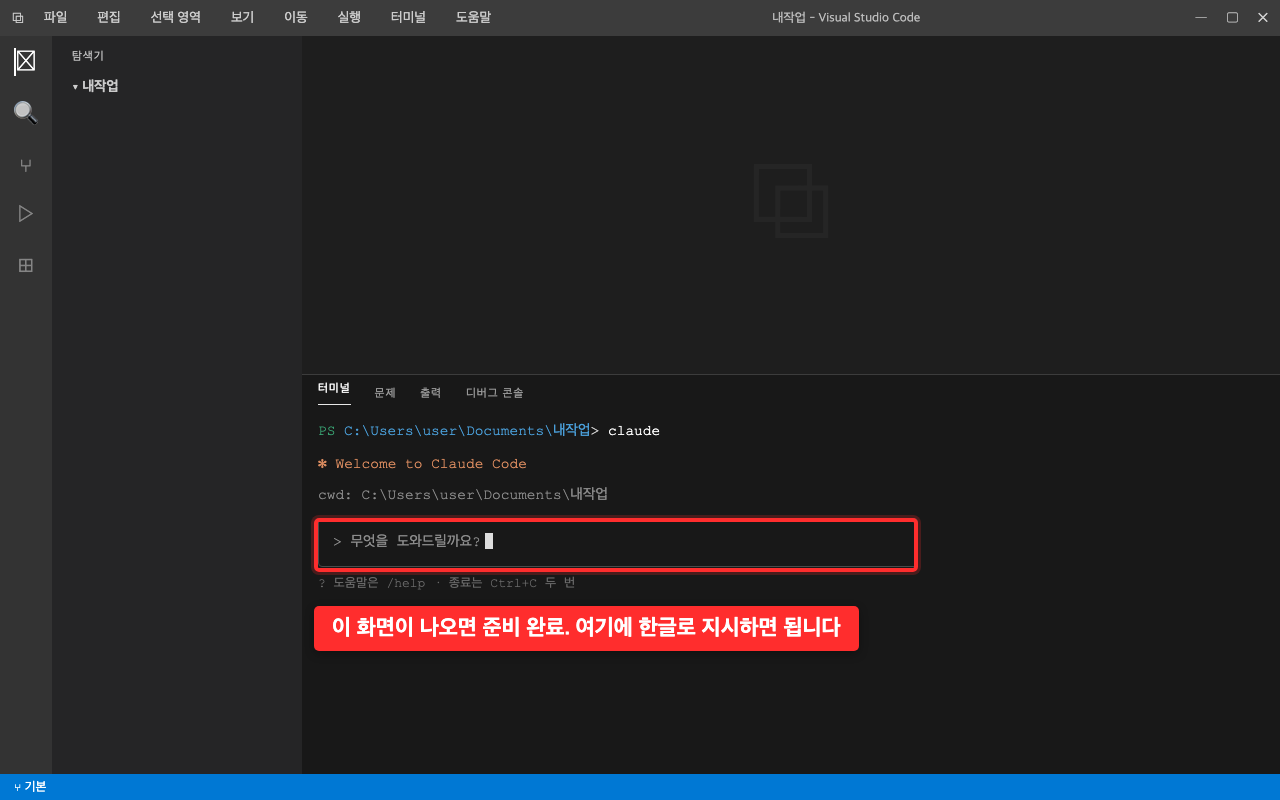This screenshot has height=800, width=1280.
Task: Click the PowerShell prompt line with claude
Action: (x=489, y=431)
